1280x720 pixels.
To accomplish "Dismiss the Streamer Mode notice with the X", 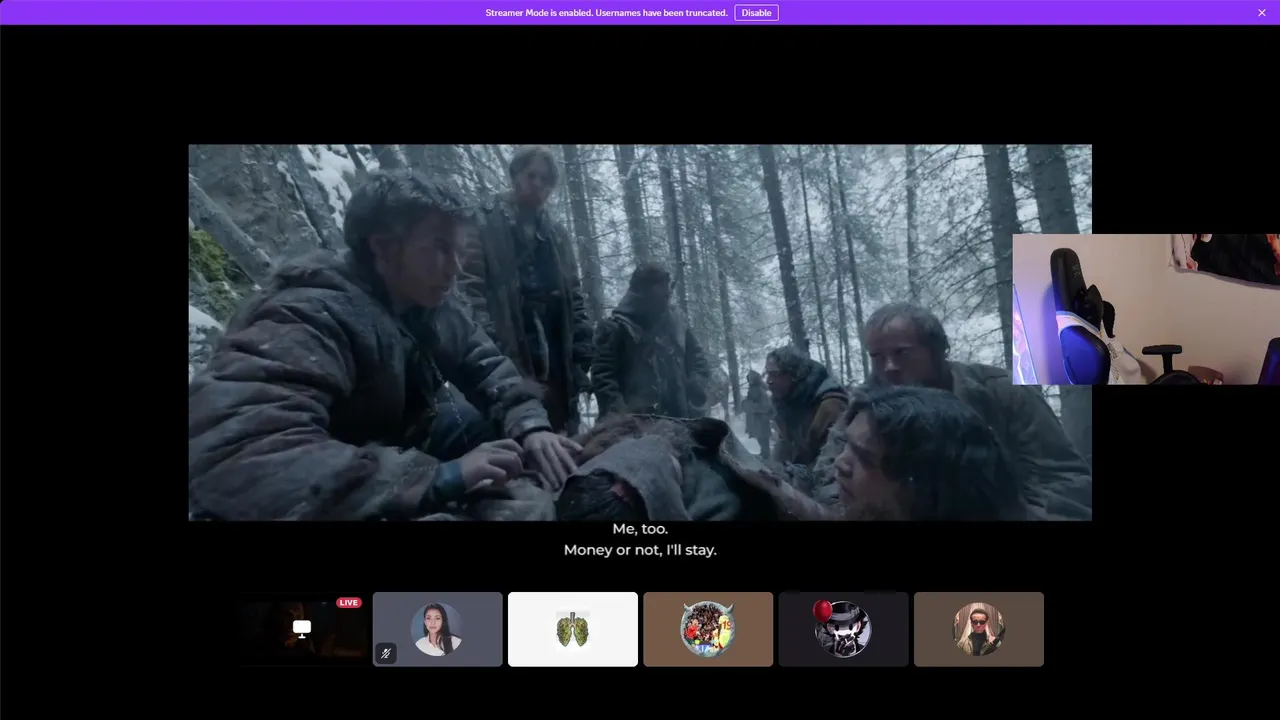I will tap(1262, 13).
